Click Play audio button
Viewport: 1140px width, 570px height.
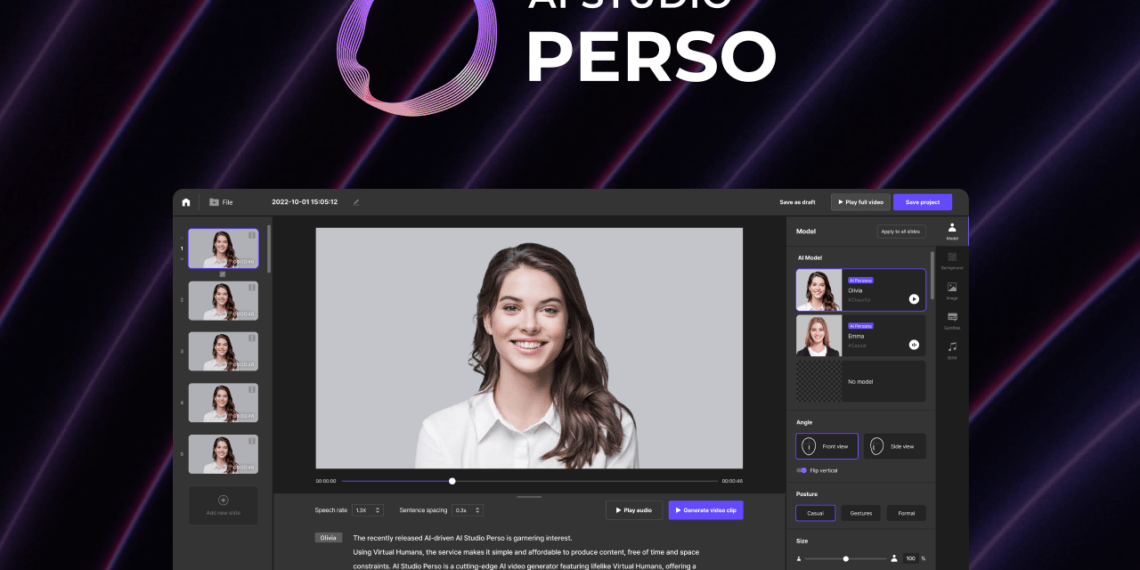coord(634,510)
